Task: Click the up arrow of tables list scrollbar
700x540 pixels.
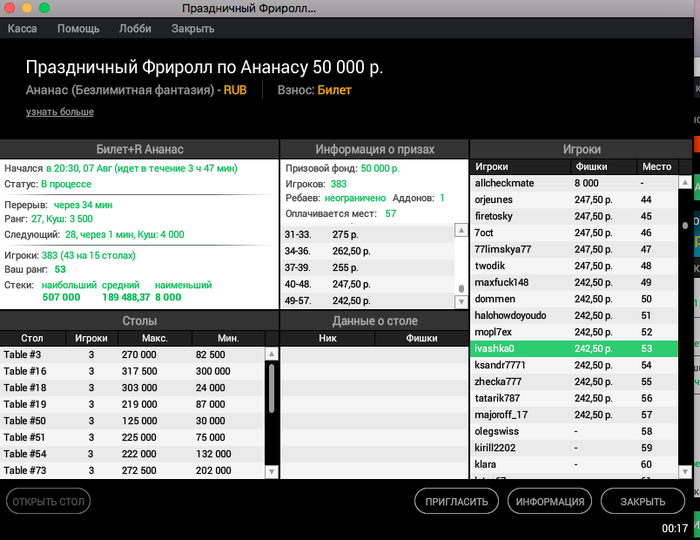Action: click(271, 354)
